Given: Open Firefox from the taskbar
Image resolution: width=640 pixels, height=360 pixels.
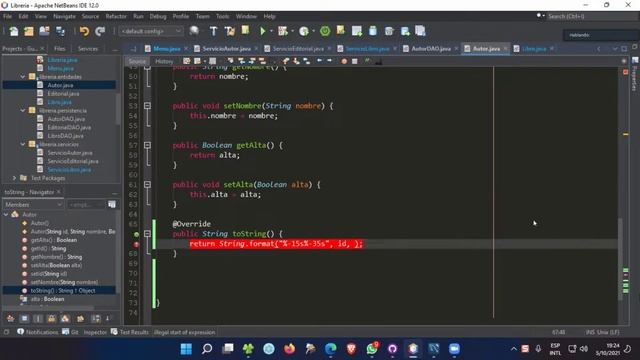Looking at the screenshot, I should (x=289, y=349).
